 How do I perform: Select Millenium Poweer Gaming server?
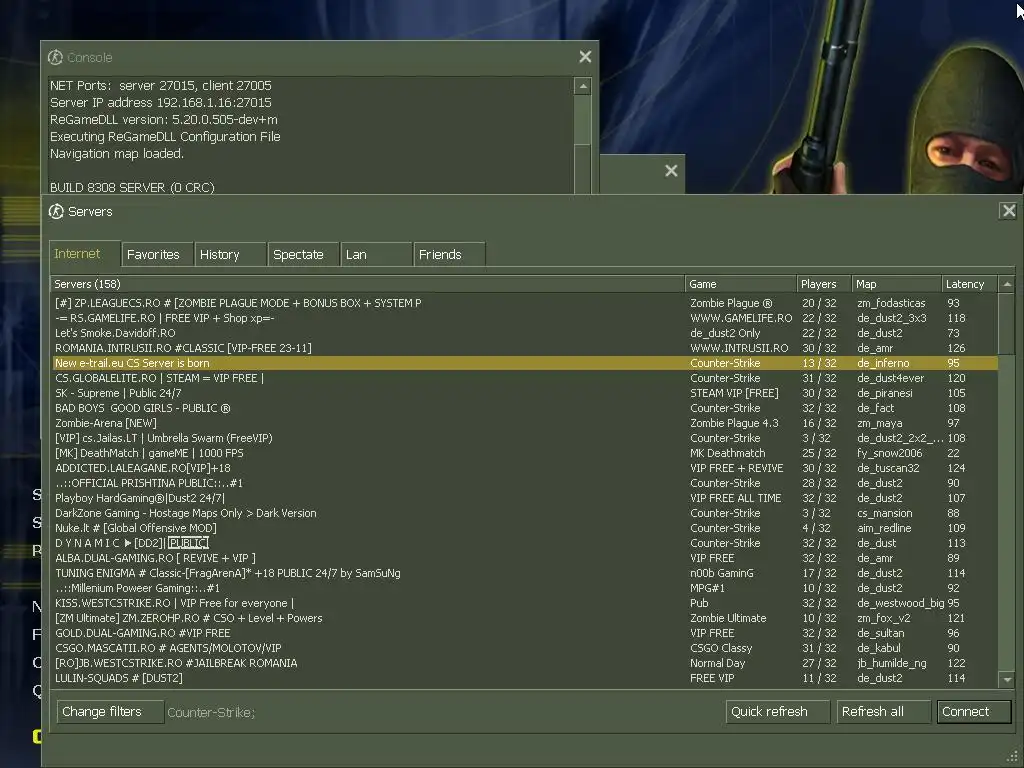click(525, 588)
